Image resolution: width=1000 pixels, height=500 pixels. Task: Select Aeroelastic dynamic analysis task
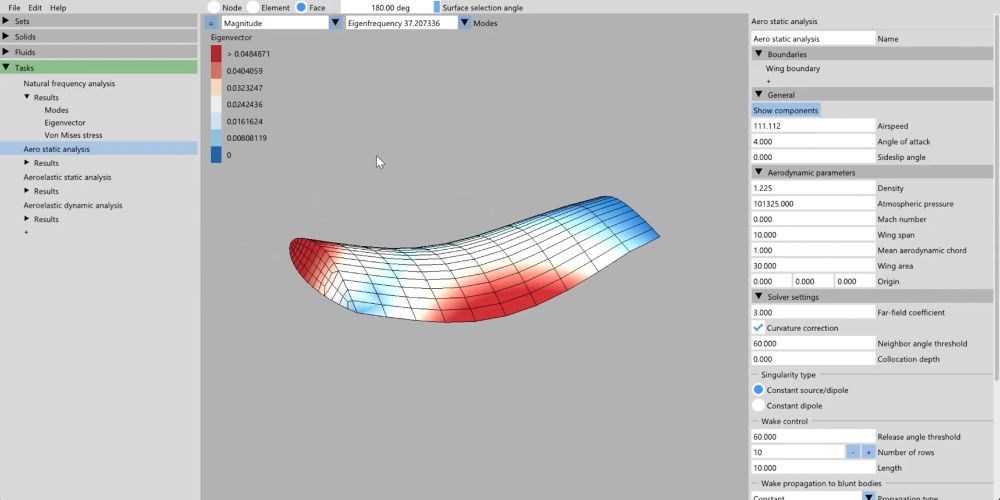pos(73,205)
